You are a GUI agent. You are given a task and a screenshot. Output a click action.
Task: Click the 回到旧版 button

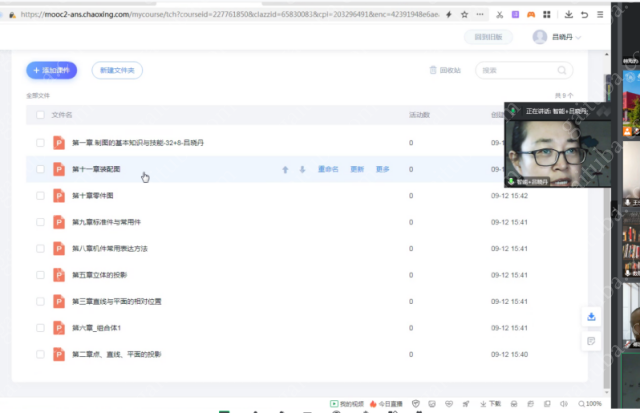tap(488, 37)
